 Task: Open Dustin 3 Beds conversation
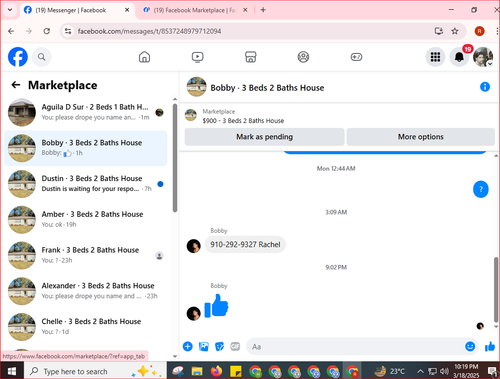click(86, 184)
